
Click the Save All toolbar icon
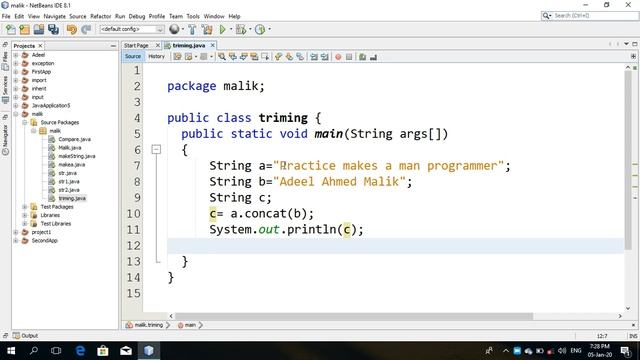coord(53,29)
